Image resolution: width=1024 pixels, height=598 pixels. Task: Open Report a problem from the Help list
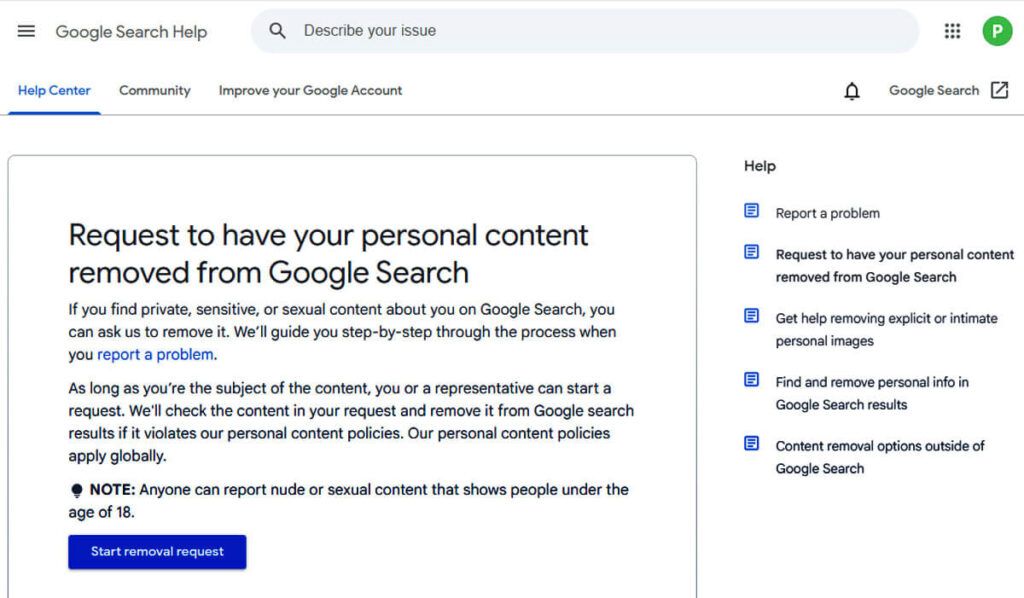[x=827, y=212]
